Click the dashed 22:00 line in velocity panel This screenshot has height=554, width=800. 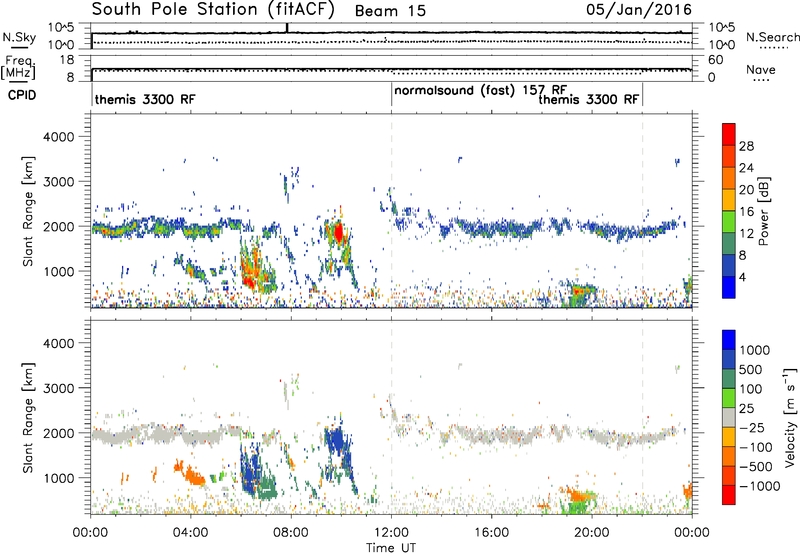642,417
